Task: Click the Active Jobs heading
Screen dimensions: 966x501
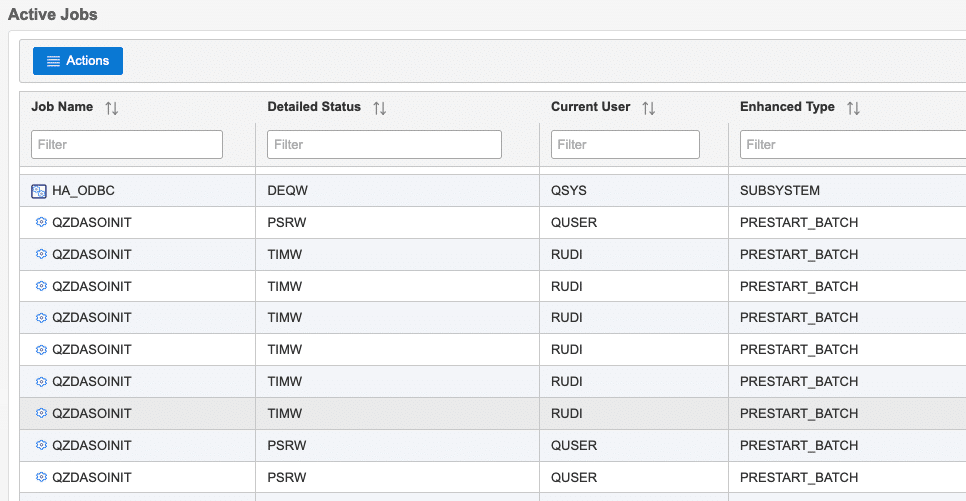Action: click(53, 15)
